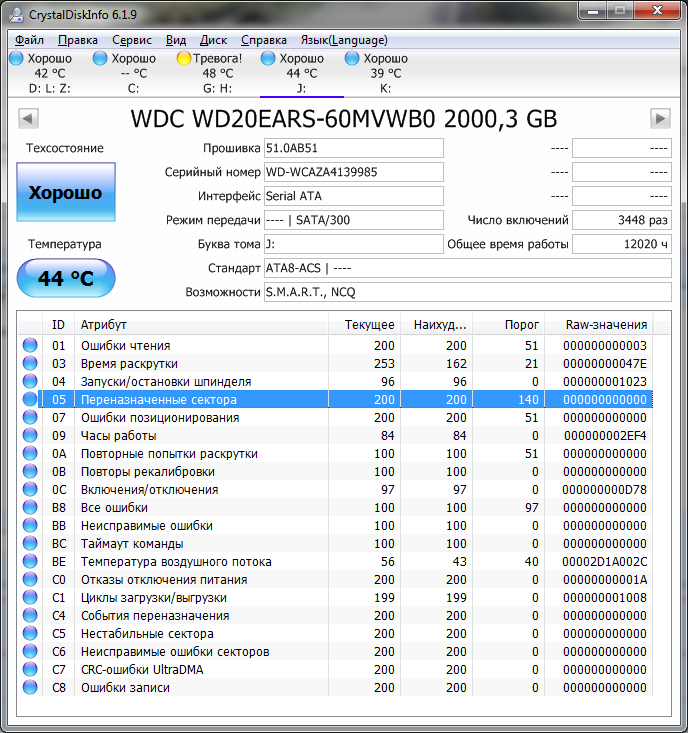This screenshot has height=733, width=688.
Task: Click the CrystalDiskInfo title bar icon
Action: tap(16, 15)
